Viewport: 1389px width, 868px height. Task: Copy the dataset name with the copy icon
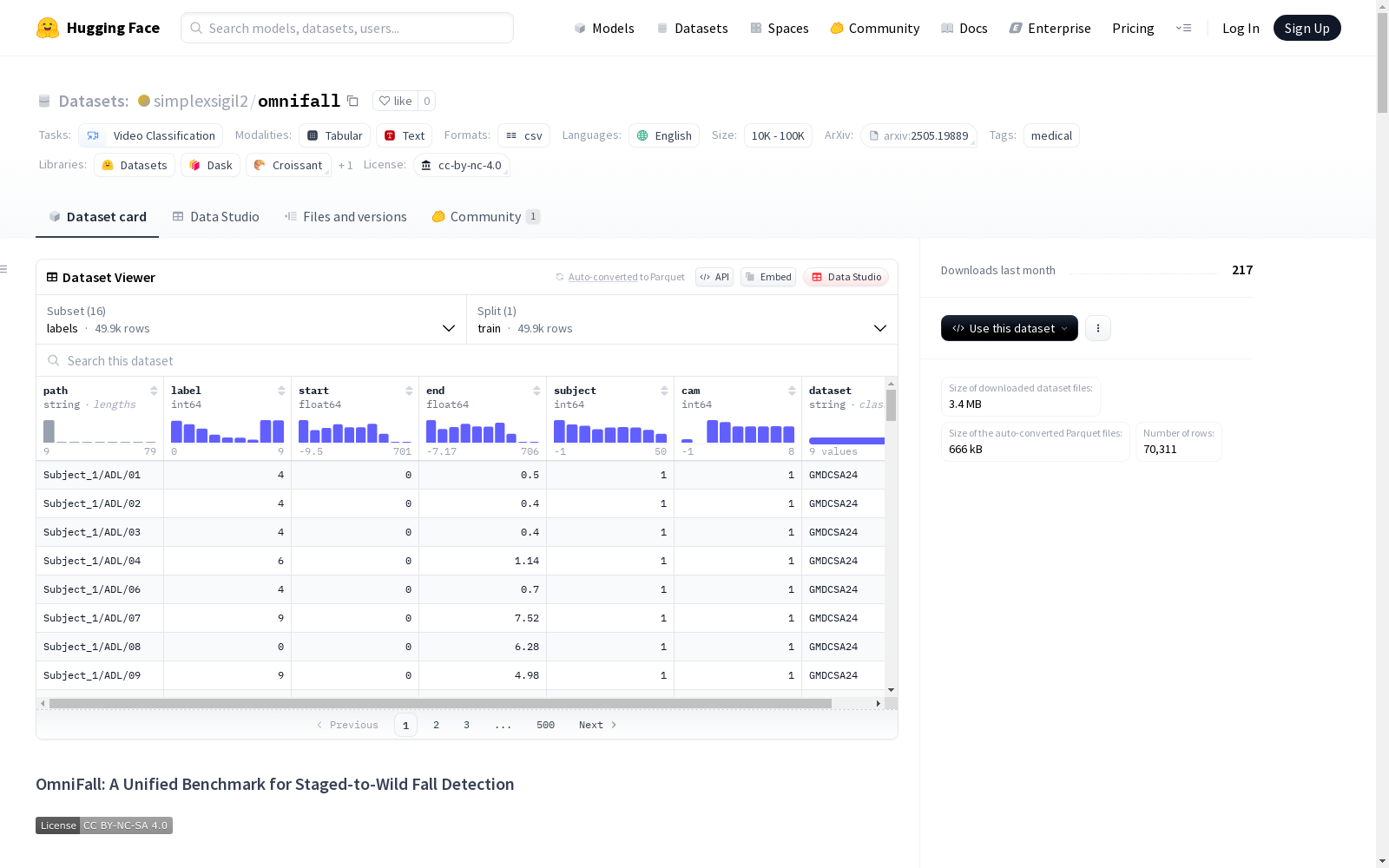tap(352, 101)
